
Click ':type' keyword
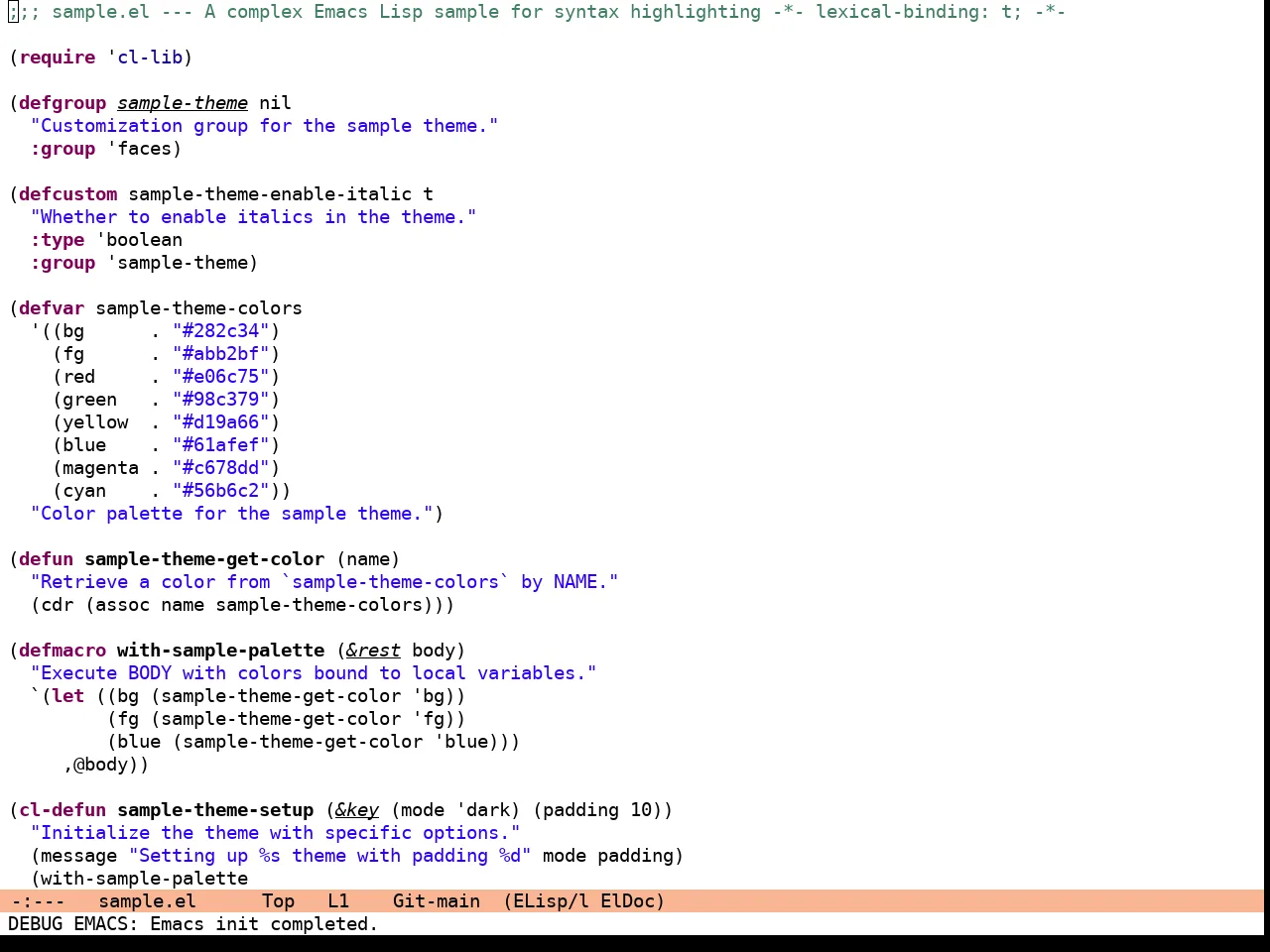[x=58, y=240]
